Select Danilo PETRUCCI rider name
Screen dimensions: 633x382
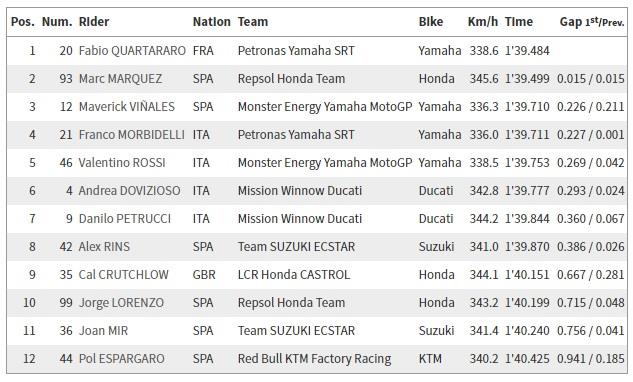(125, 219)
